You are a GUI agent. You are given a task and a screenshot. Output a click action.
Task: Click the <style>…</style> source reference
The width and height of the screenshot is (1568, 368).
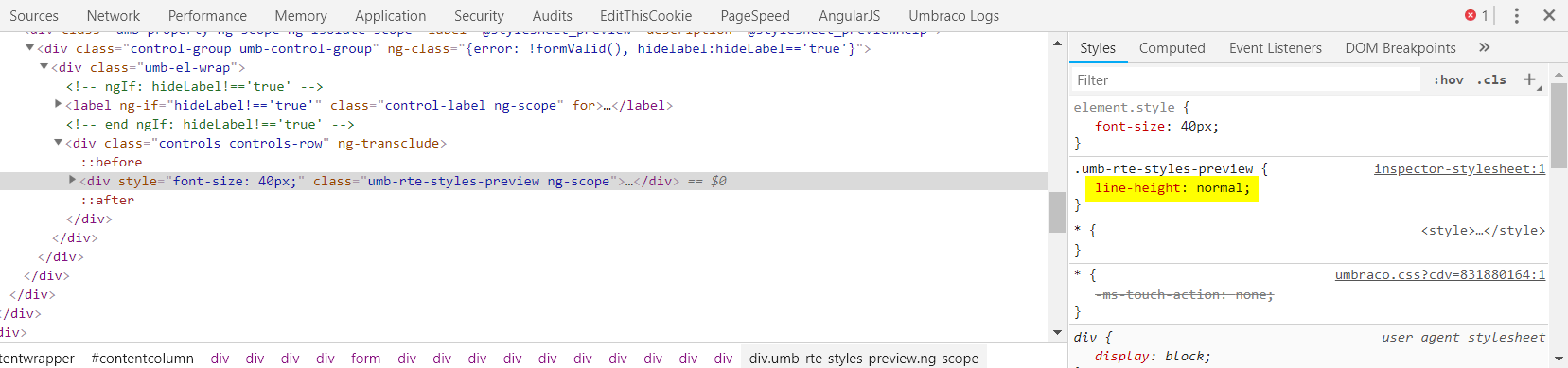point(1483,230)
